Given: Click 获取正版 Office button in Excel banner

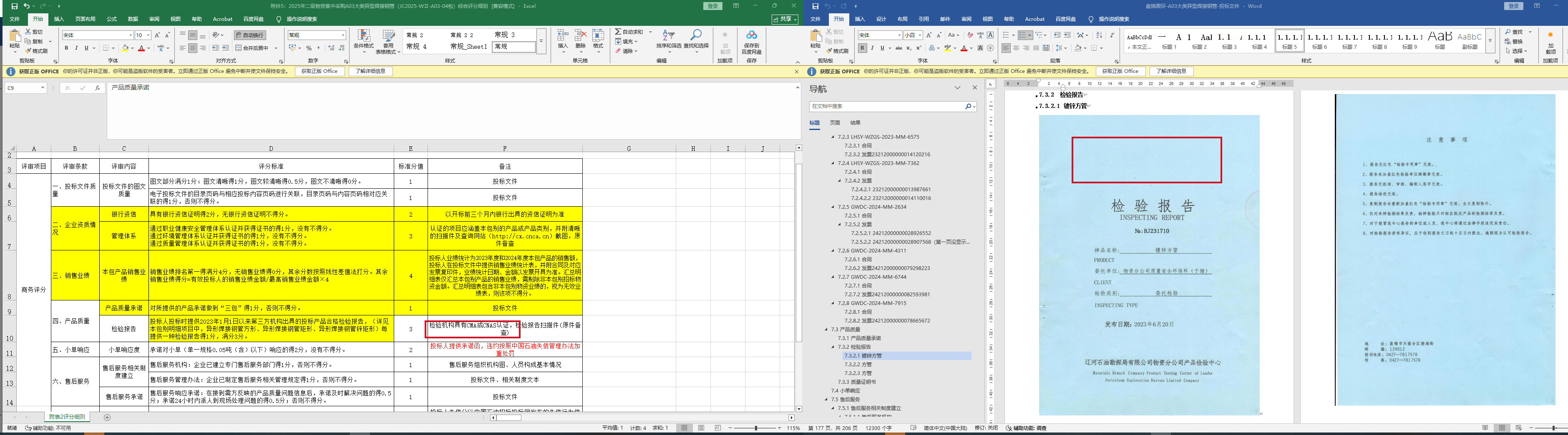Looking at the screenshot, I should pyautogui.click(x=320, y=71).
